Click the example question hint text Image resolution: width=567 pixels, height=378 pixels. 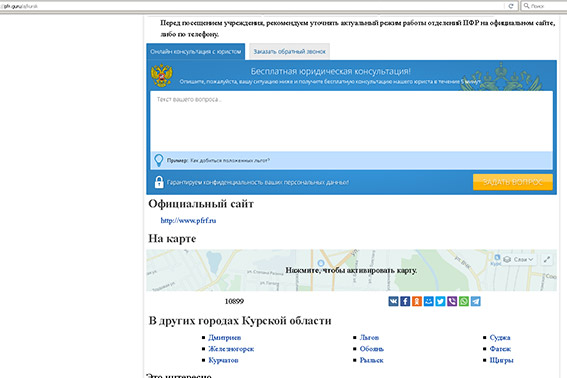point(218,160)
